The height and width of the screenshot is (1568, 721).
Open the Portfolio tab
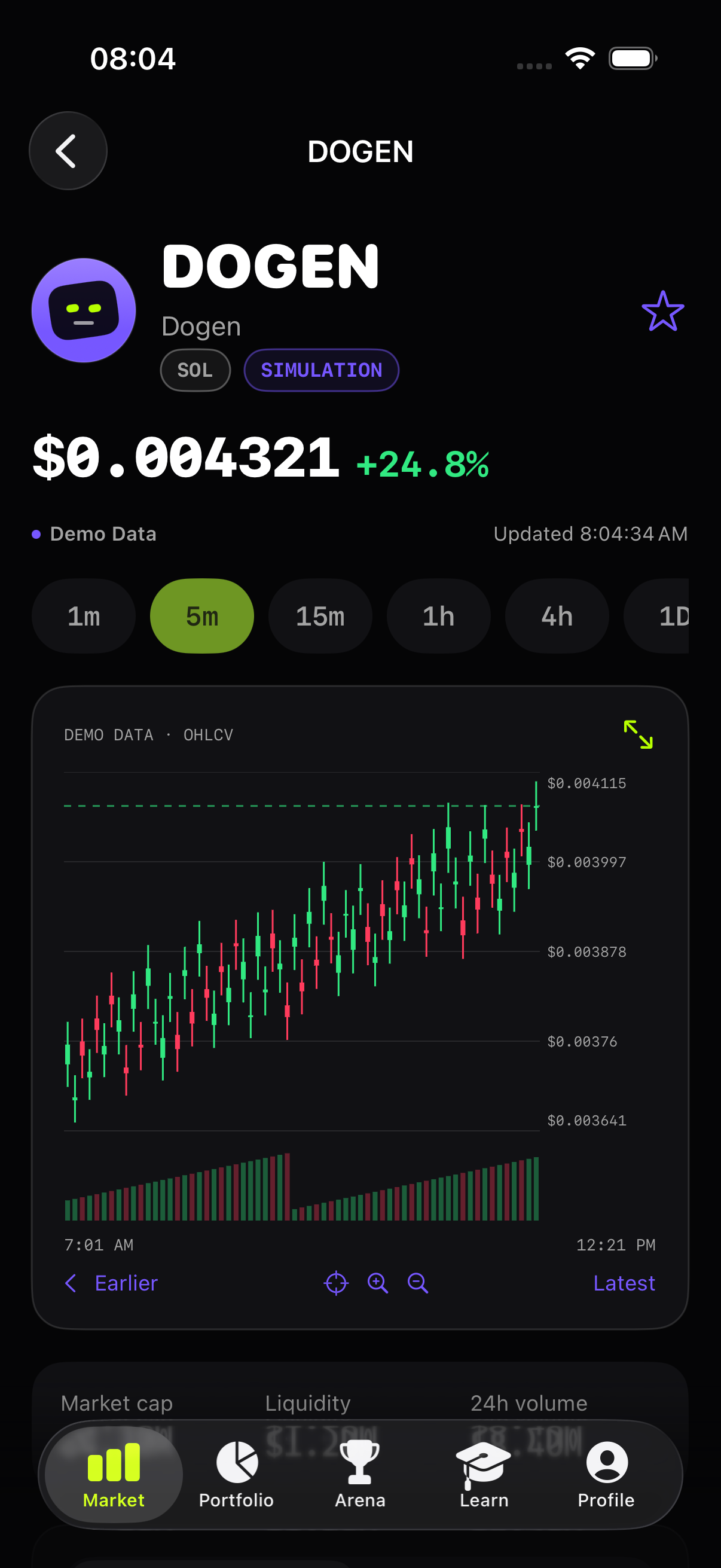point(237,1475)
